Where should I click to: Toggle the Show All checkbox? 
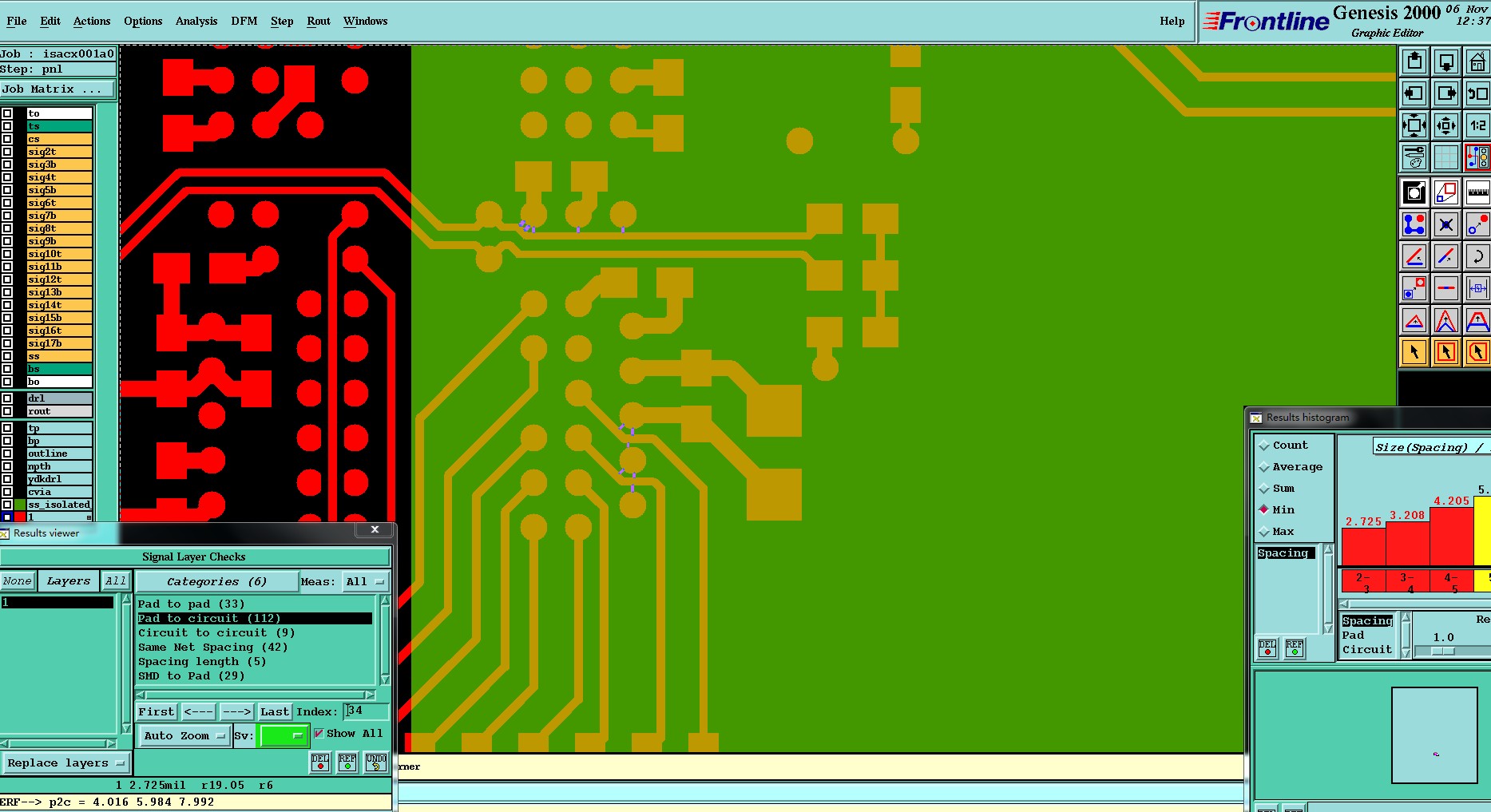[x=319, y=733]
